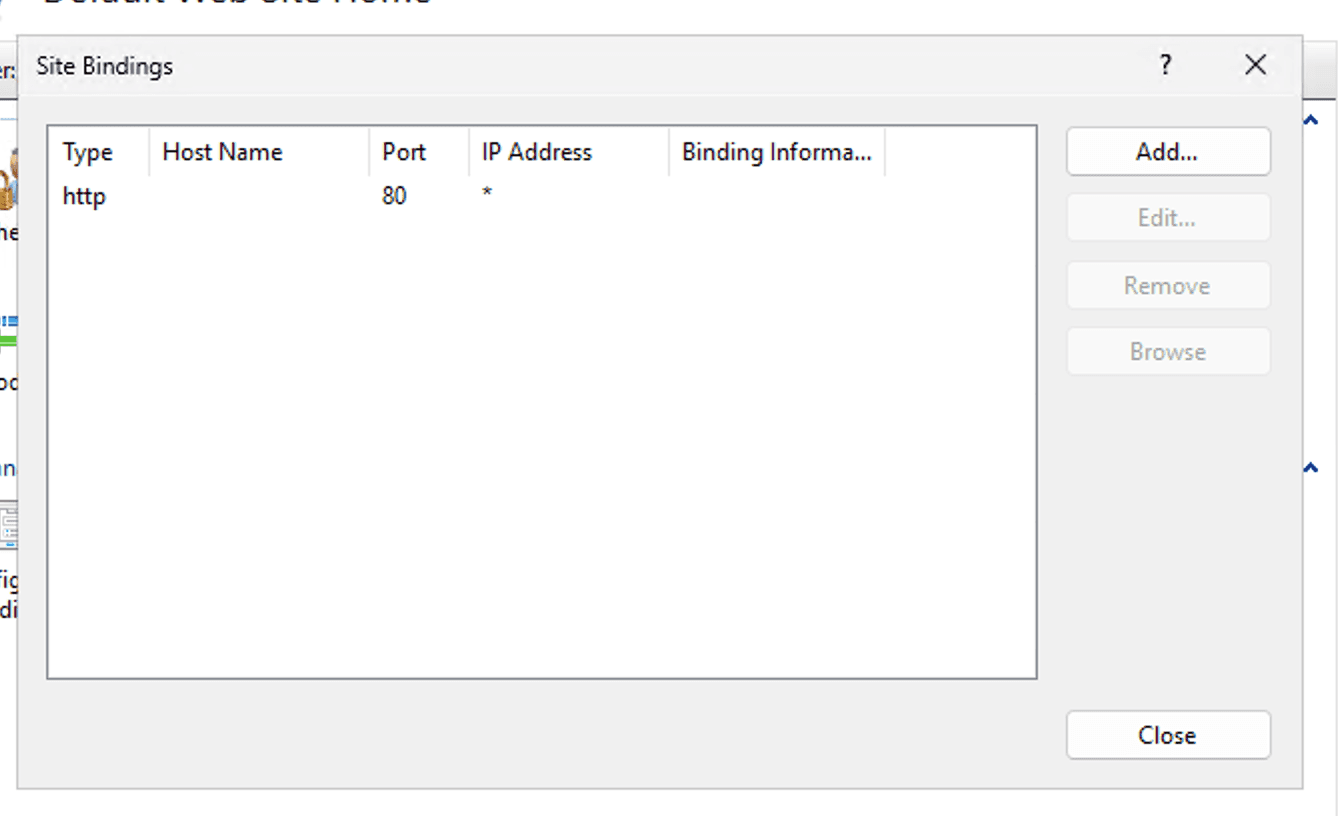
Task: Collapse the lower section chevron behind dialog
Action: 1310,468
